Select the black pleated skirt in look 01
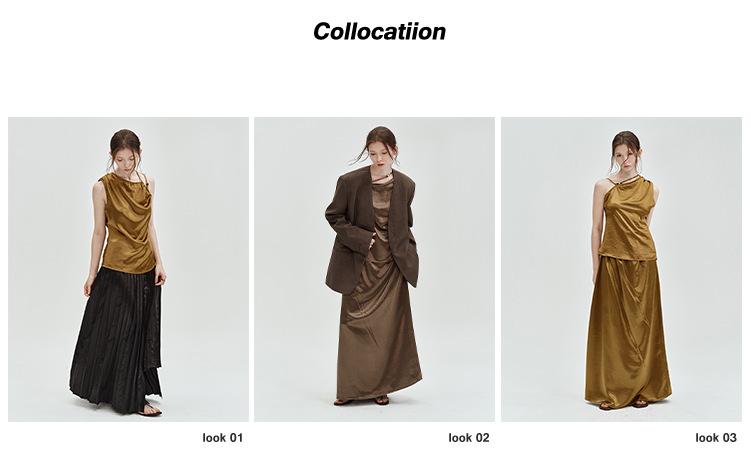The height and width of the screenshot is (464, 750). click(x=117, y=340)
